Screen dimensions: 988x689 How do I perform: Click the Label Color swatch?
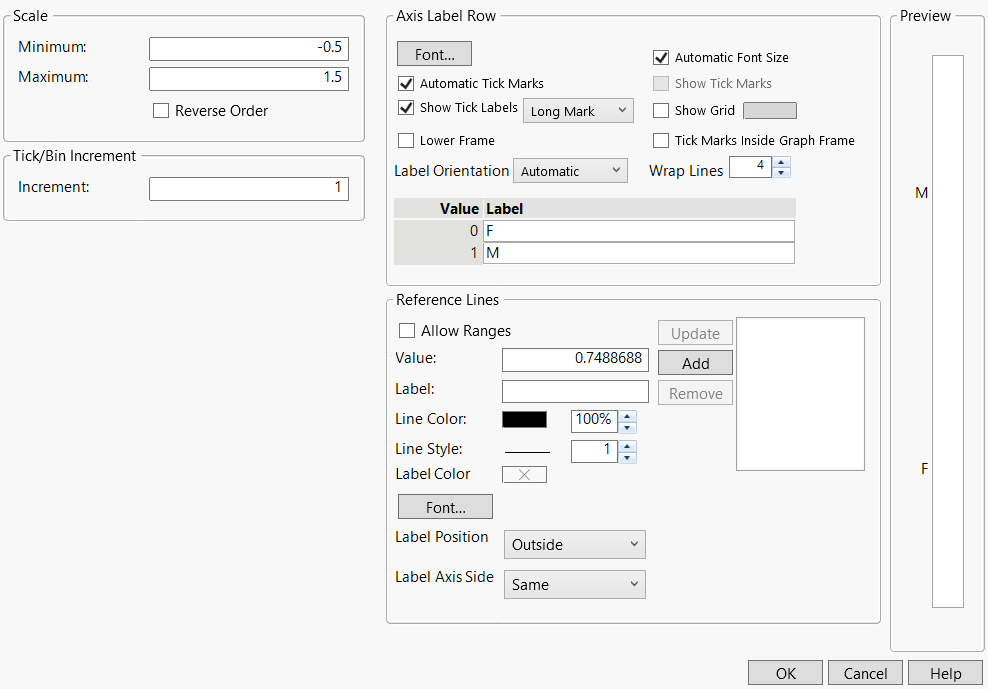click(x=524, y=474)
